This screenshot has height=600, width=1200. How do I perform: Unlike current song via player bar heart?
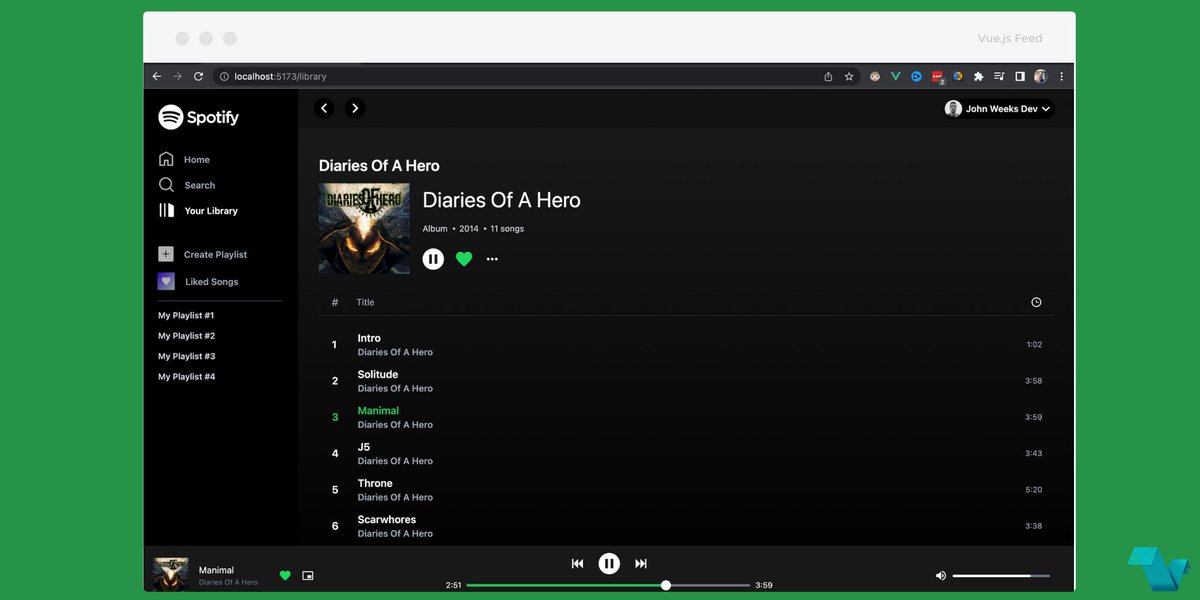click(x=285, y=575)
